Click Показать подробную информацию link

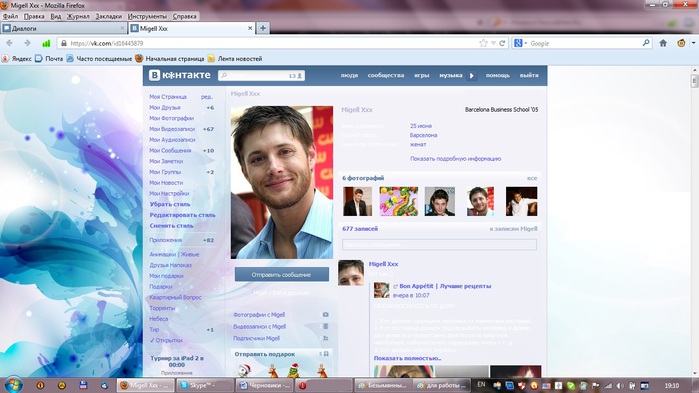click(x=456, y=159)
